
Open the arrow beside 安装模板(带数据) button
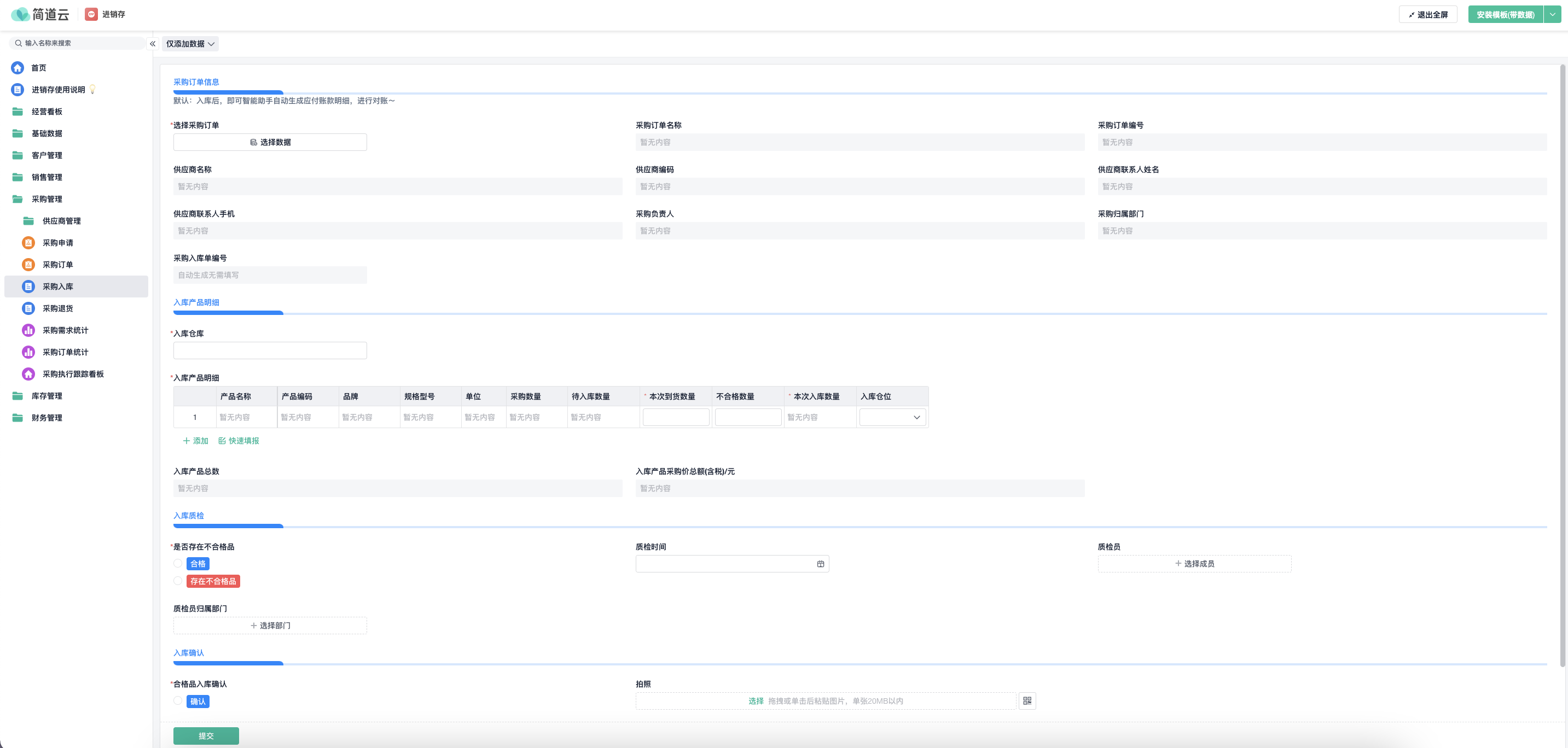click(1552, 15)
